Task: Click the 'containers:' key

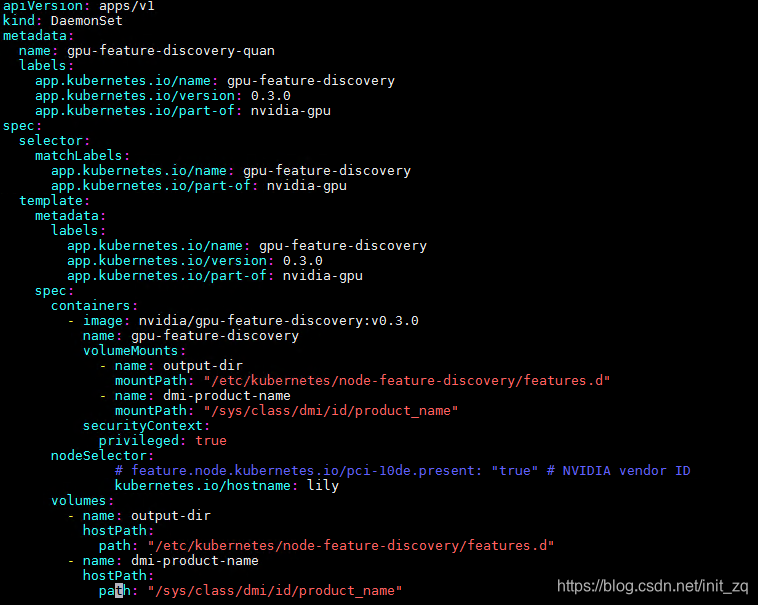Action: click(94, 305)
